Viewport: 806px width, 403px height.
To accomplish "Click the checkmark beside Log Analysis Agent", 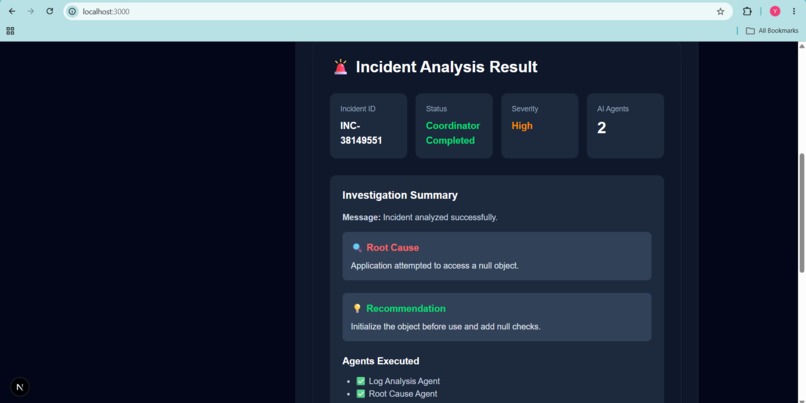I will tap(361, 381).
